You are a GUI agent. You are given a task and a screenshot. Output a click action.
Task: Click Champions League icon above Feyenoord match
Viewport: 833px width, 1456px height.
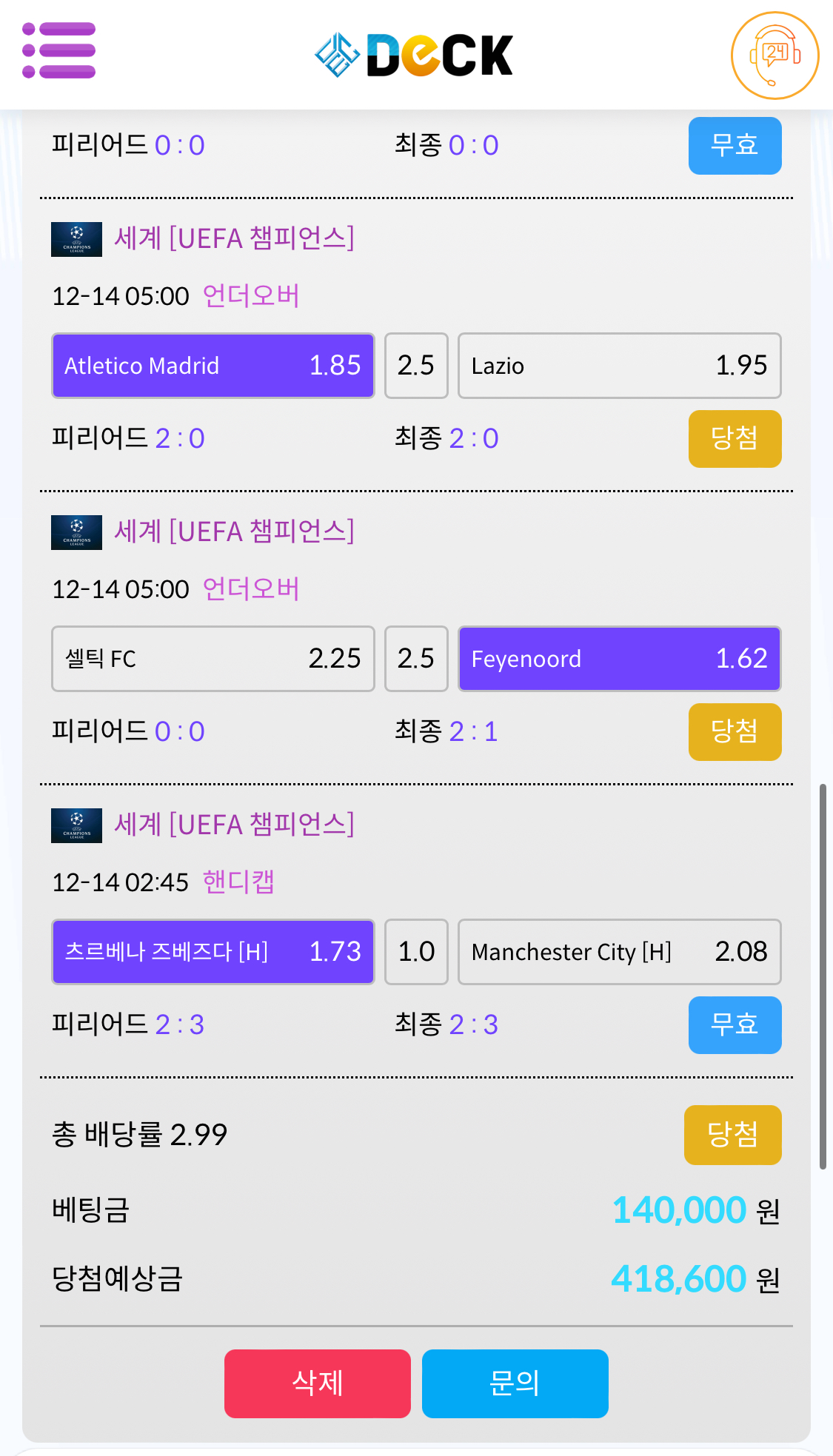(76, 532)
